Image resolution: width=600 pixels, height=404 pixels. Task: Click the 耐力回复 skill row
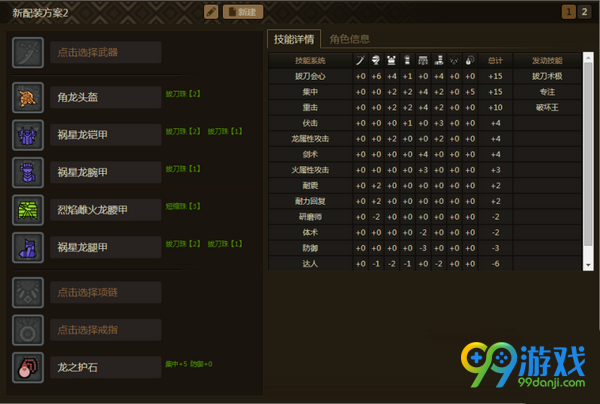[425, 201]
